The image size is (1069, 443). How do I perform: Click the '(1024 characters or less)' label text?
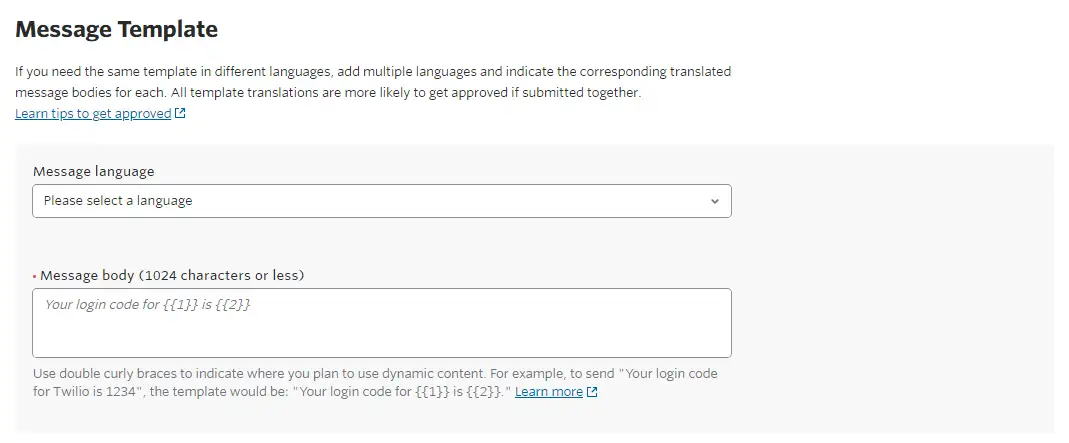(x=221, y=275)
